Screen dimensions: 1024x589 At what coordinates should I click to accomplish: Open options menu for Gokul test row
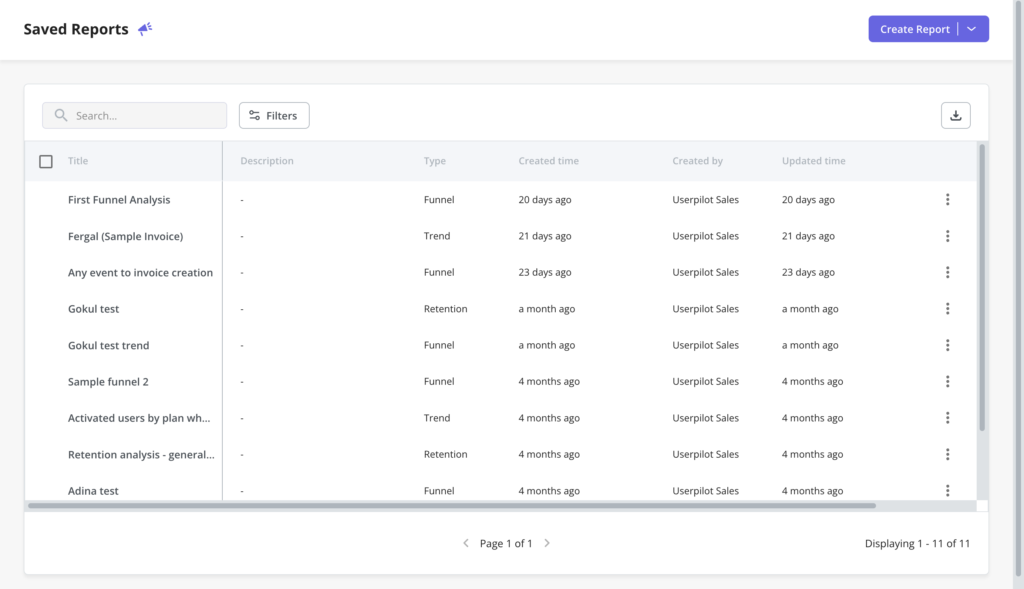click(947, 309)
